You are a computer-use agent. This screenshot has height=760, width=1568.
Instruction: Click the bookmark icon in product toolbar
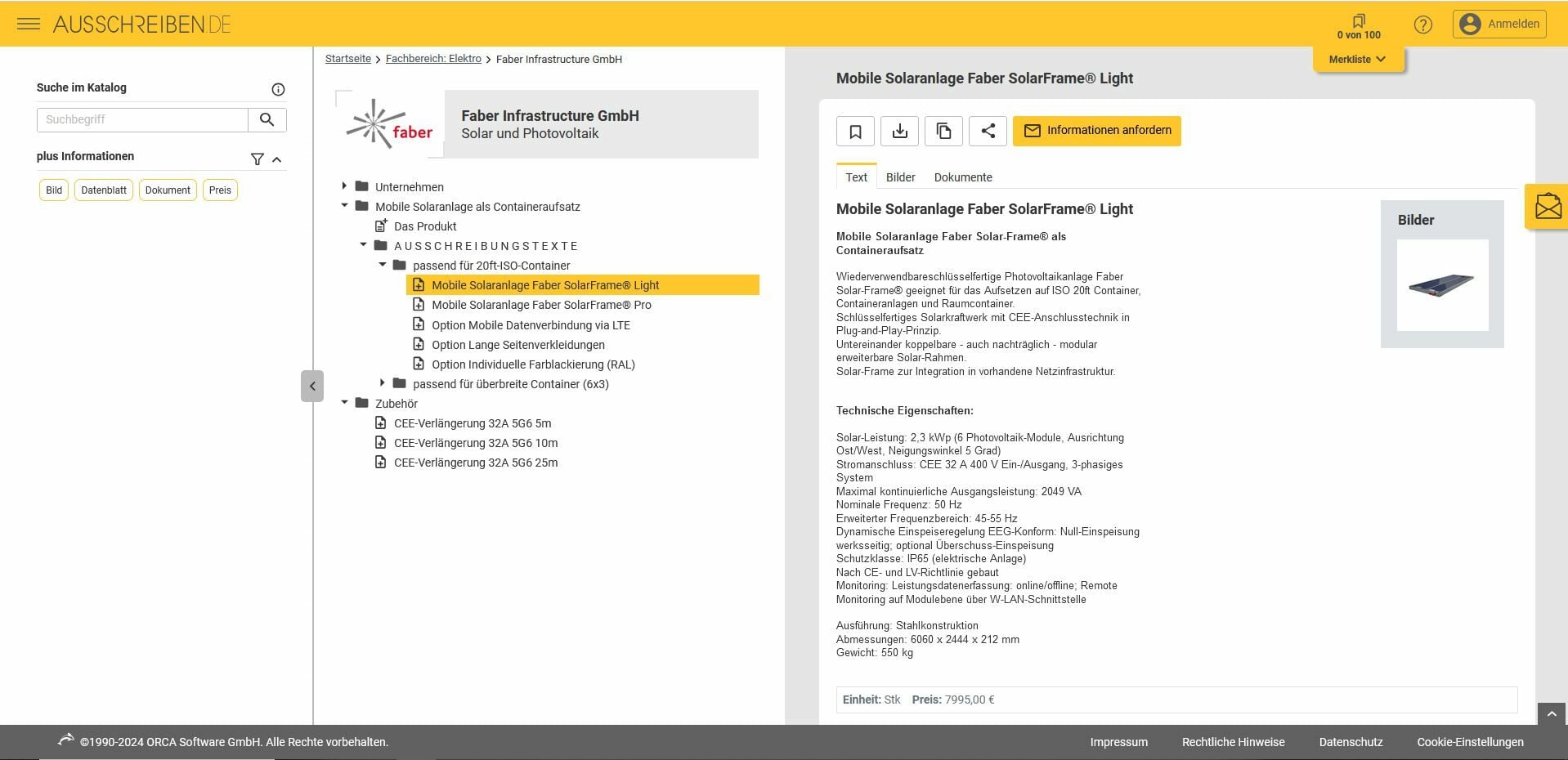[855, 131]
